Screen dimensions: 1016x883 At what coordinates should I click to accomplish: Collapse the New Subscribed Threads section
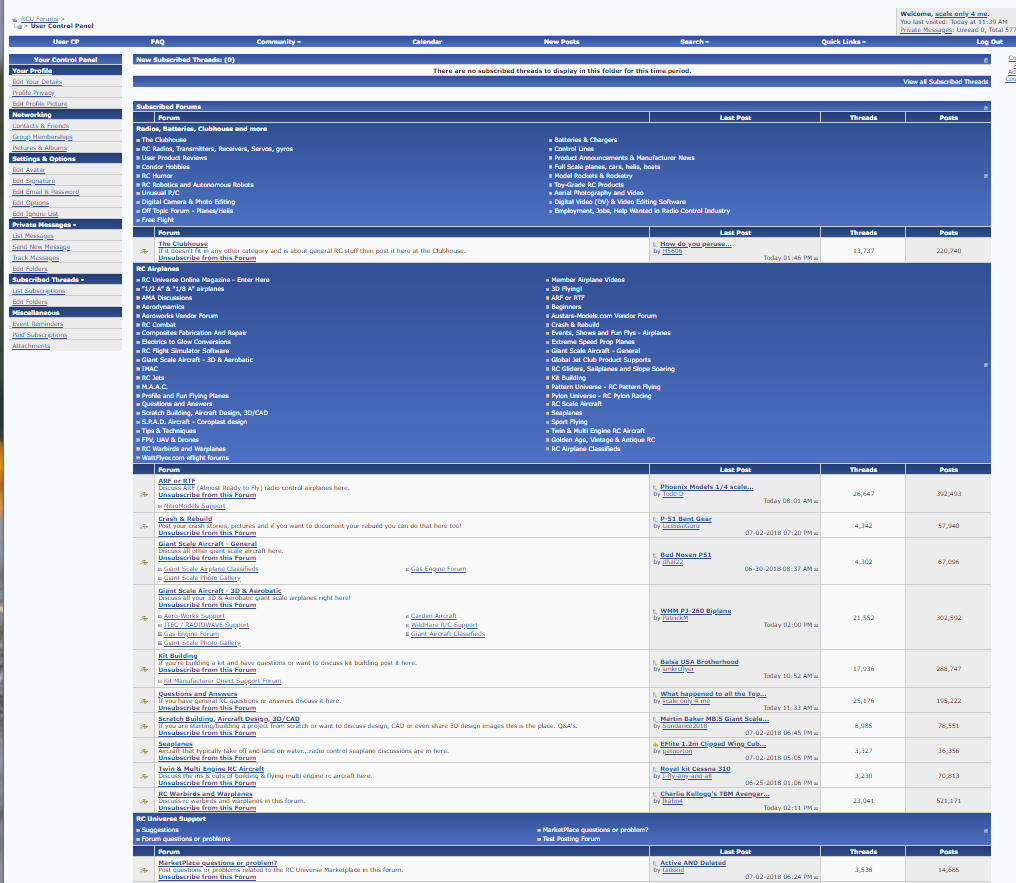coord(985,60)
